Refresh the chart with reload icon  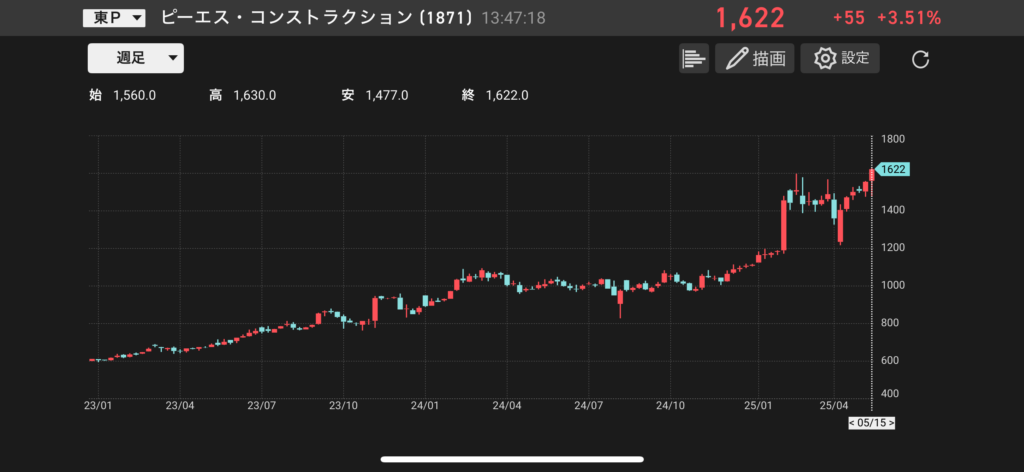[920, 59]
